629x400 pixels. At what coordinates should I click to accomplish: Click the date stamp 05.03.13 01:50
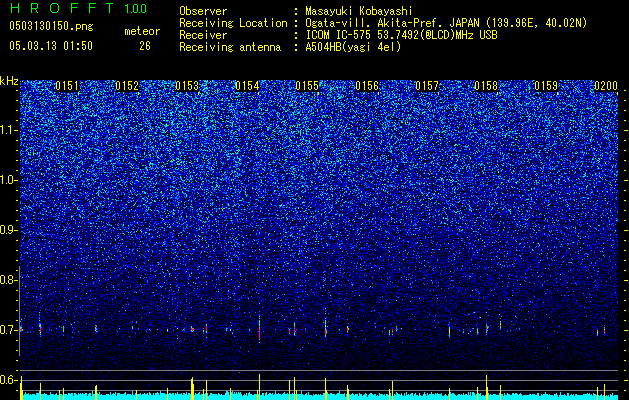51,46
